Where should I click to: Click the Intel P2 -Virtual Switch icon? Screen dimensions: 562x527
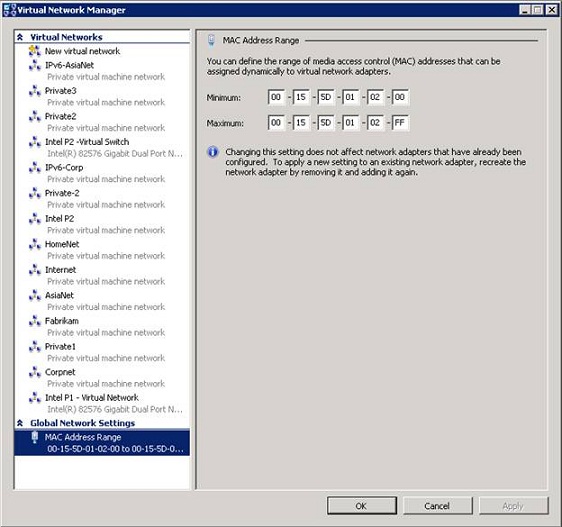click(x=35, y=142)
